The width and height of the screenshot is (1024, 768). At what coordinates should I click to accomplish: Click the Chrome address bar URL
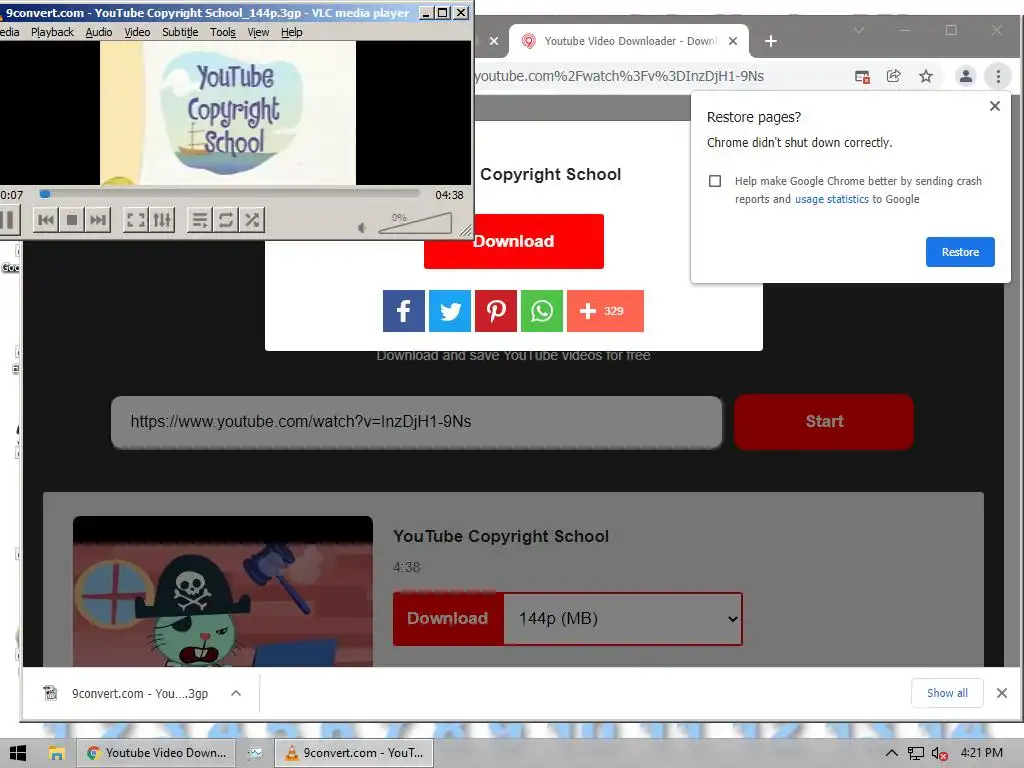(619, 76)
